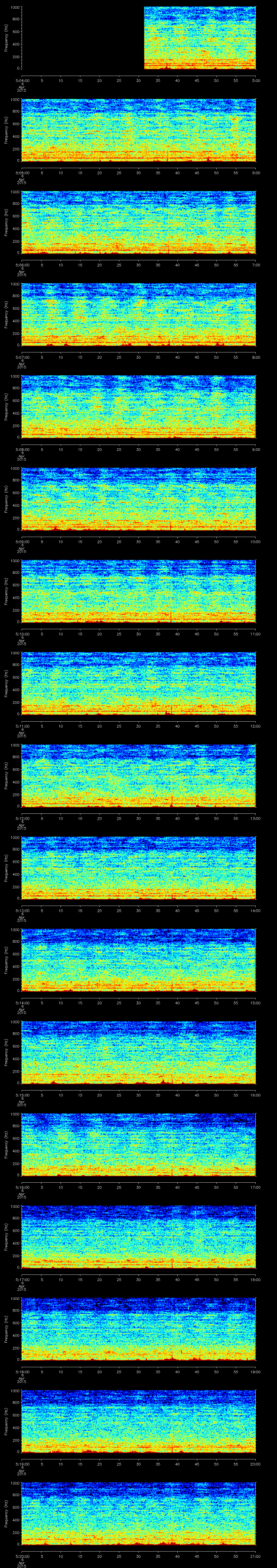The height and width of the screenshot is (1568, 277).
Task: Click the Frequency (Hz) label of the first panel
Action: [x=6, y=38]
